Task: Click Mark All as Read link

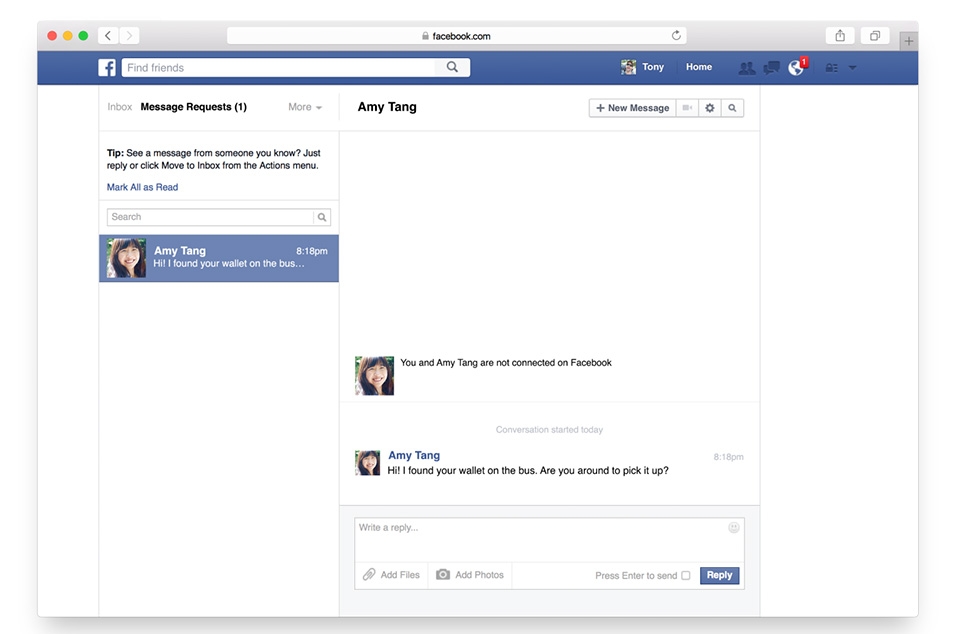Action: (x=142, y=187)
